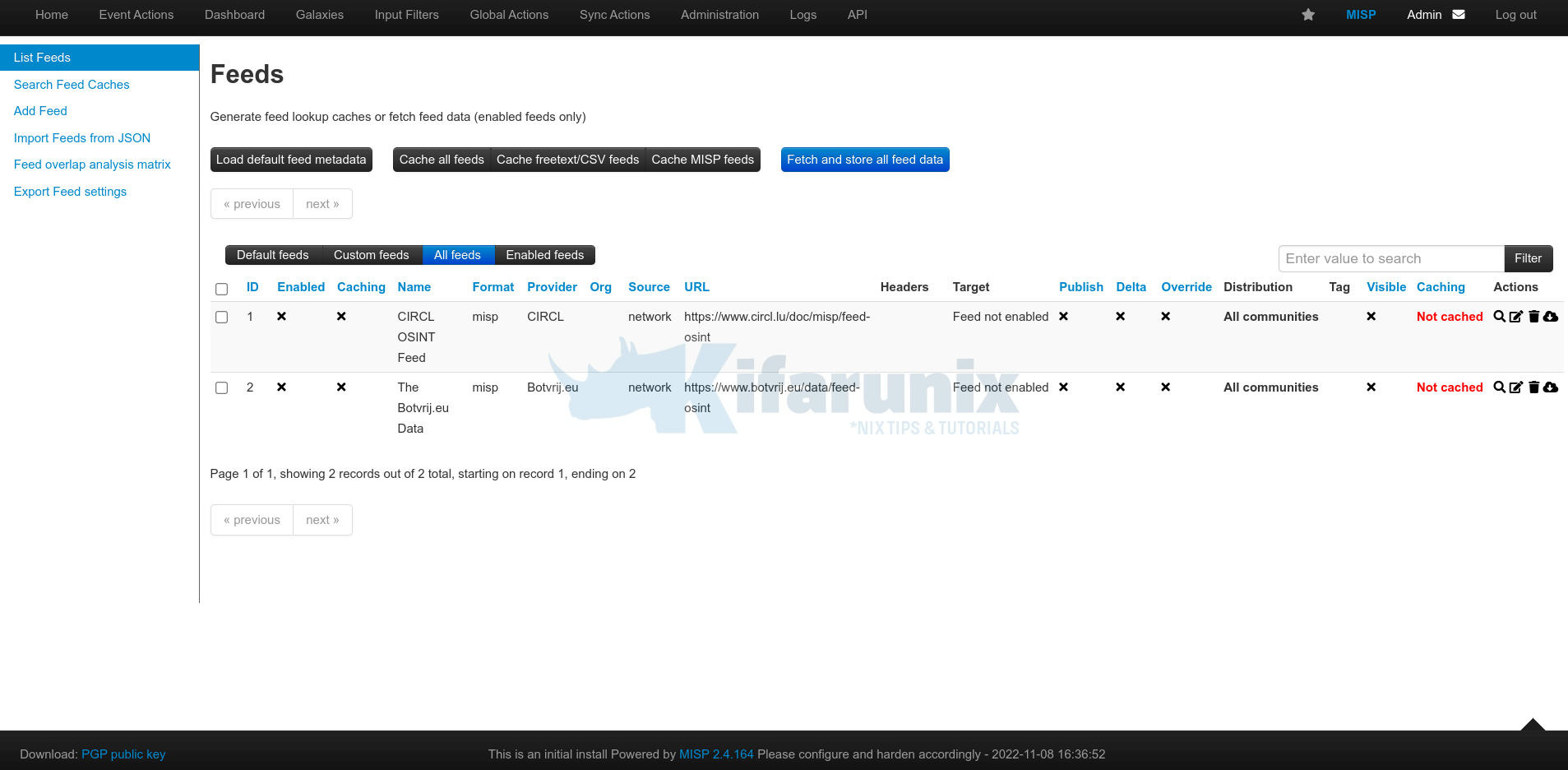1568x770 pixels.
Task: Fetch Botvrij.eu Data feed events via cloud icon
Action: click(x=1551, y=387)
